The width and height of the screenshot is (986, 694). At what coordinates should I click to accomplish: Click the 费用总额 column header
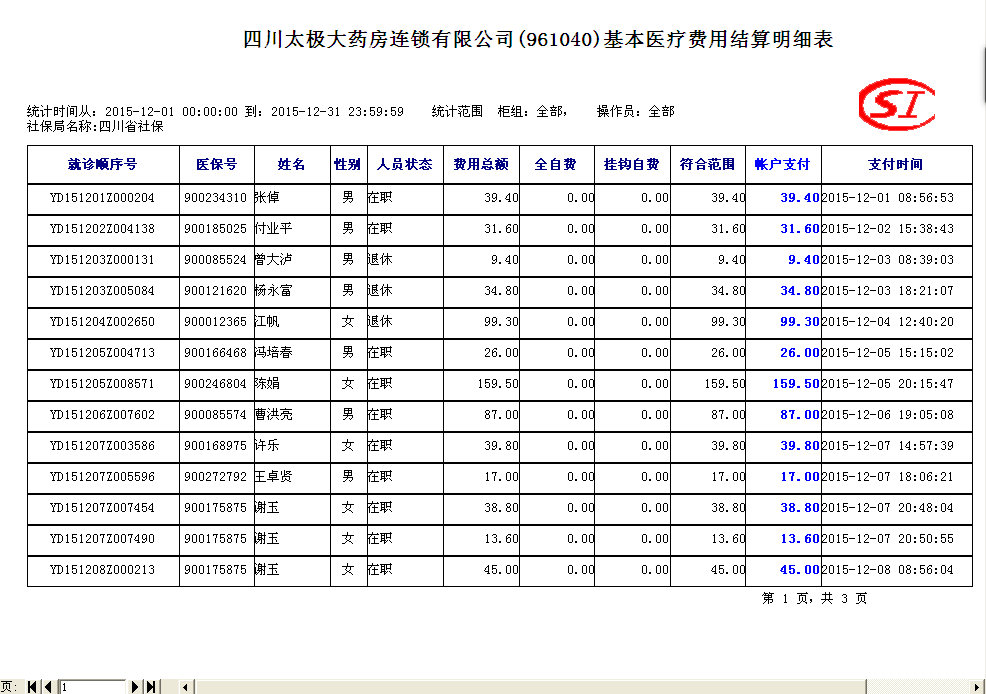(481, 165)
